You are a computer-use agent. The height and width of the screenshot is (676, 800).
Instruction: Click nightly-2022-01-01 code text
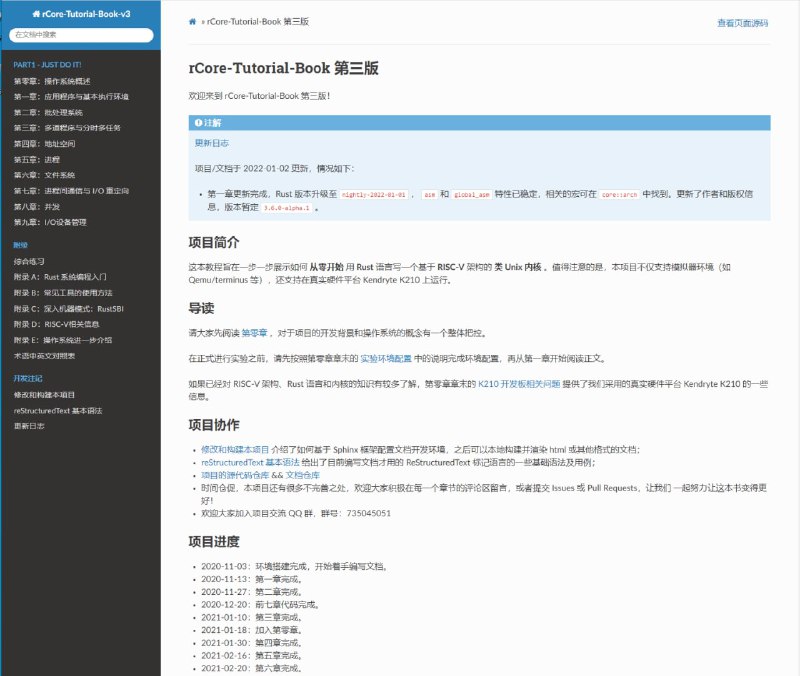373,194
